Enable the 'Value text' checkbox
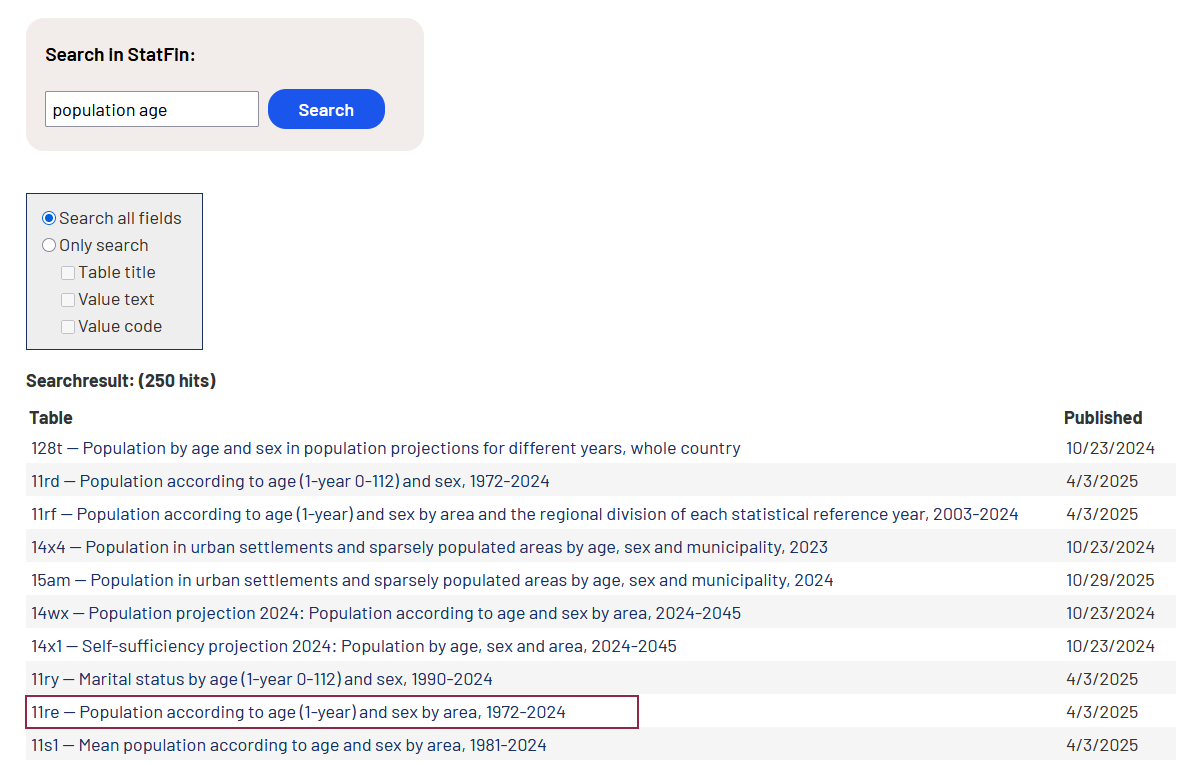The width and height of the screenshot is (1188, 765). pos(68,299)
